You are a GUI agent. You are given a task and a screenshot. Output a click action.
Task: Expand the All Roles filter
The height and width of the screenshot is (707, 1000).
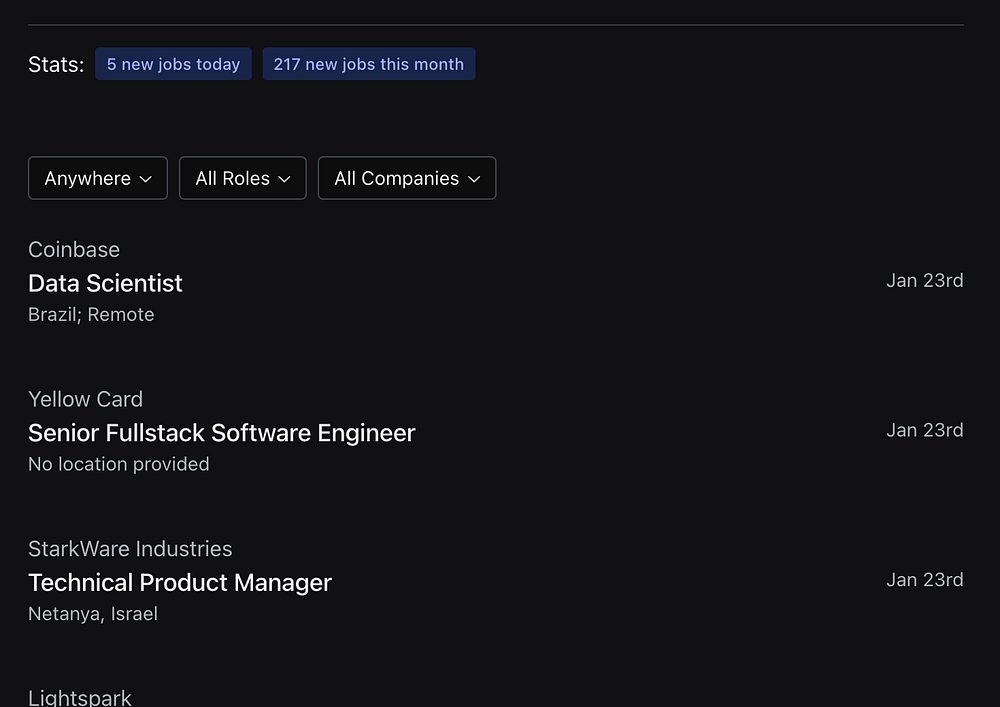click(x=242, y=178)
